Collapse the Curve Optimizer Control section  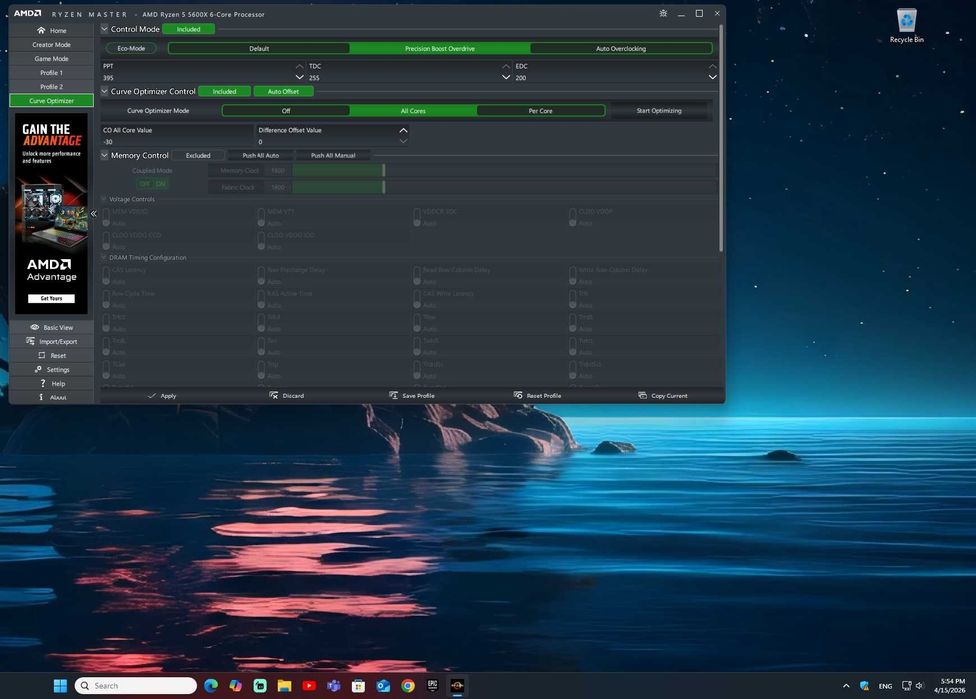click(x=105, y=91)
